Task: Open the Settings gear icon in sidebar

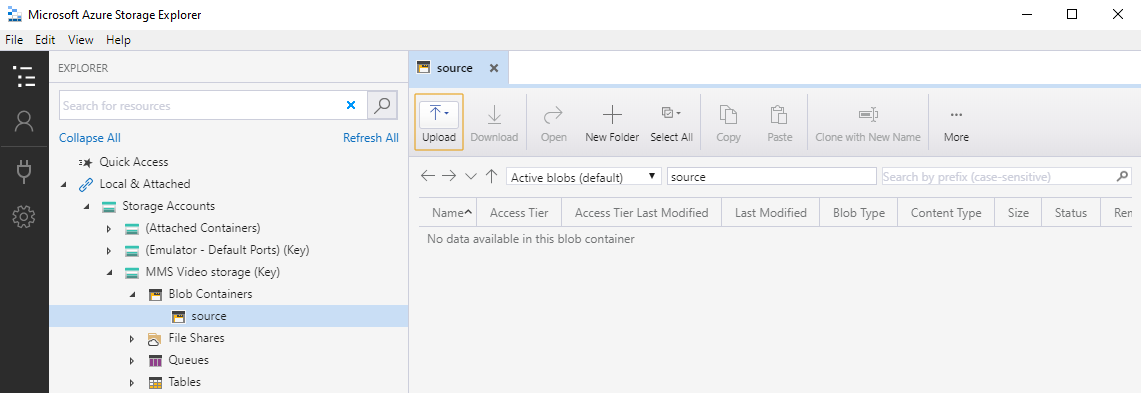Action: coord(24,216)
